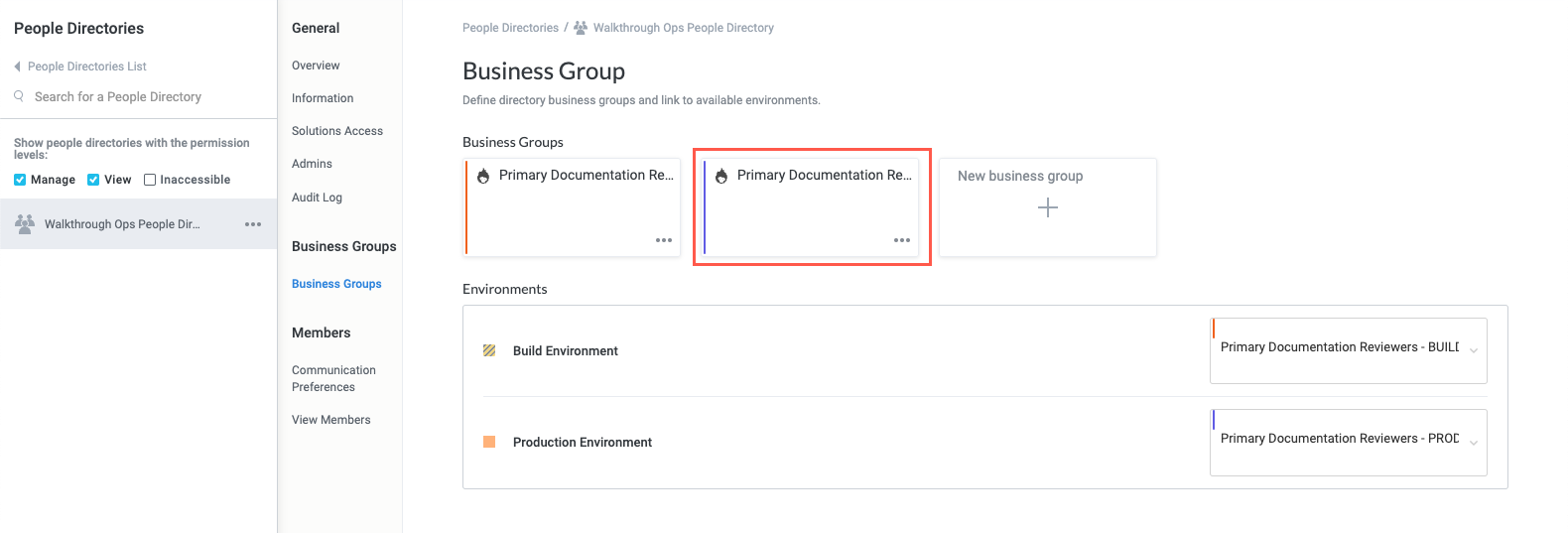This screenshot has height=533, width=1568.
Task: Click flame icon on purple-striped business group card
Action: [x=721, y=176]
